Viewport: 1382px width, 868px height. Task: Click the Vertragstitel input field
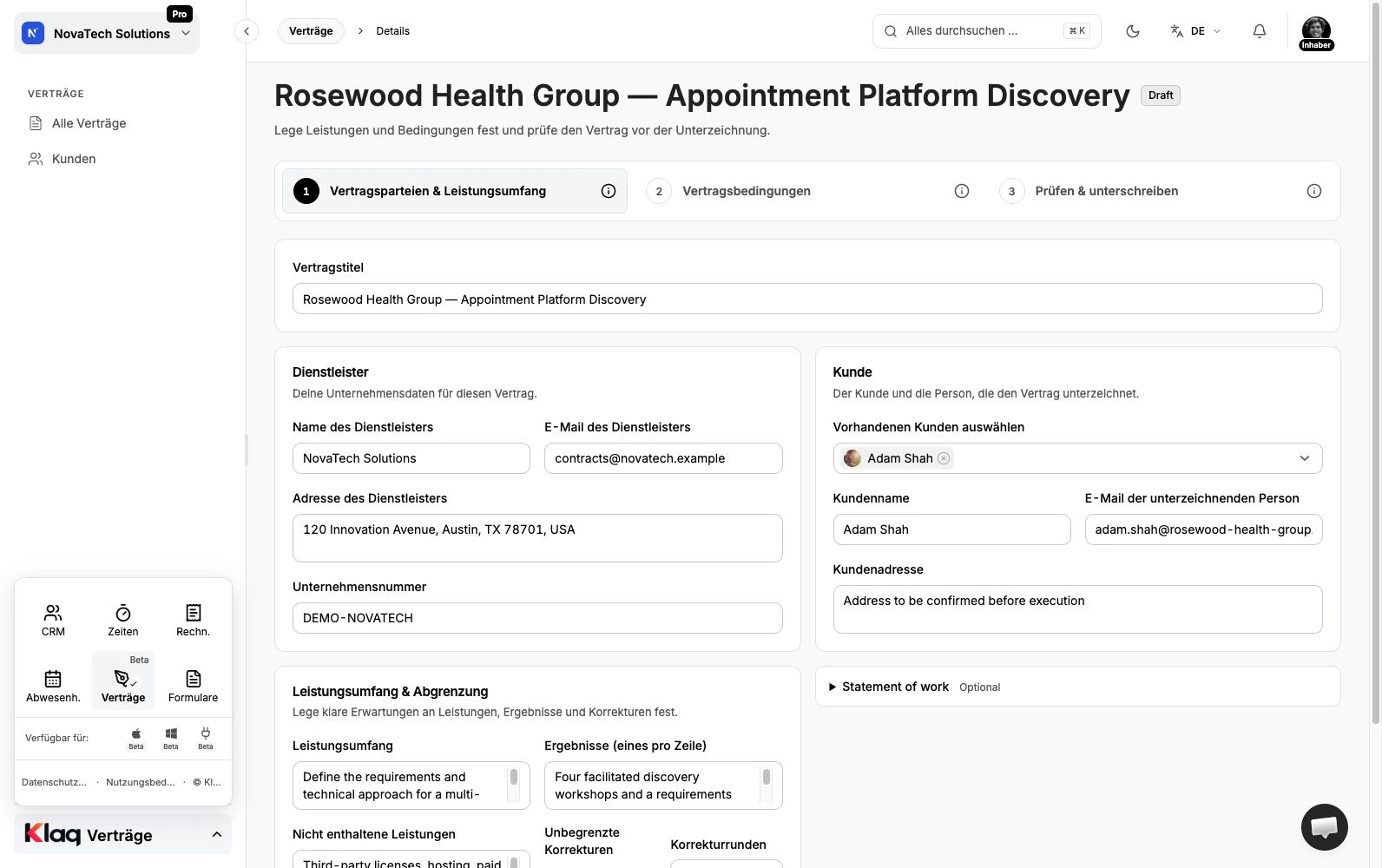click(x=807, y=299)
